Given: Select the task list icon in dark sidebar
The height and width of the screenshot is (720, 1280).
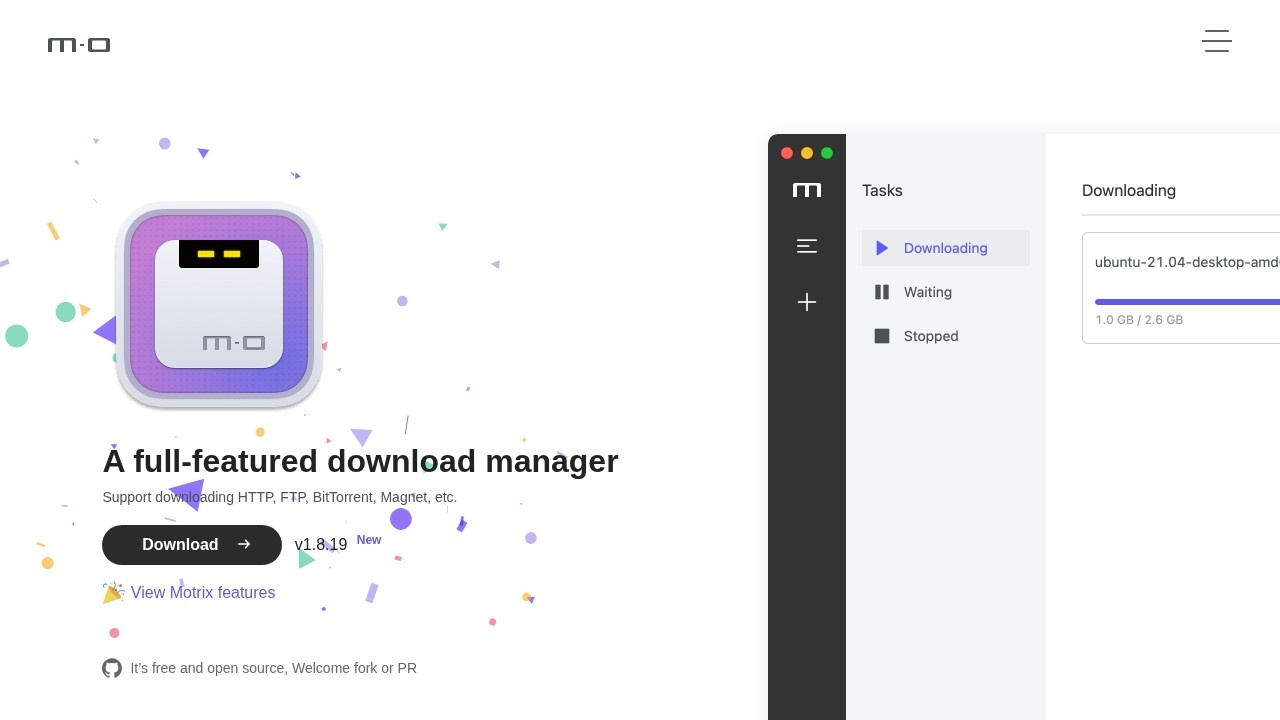Looking at the screenshot, I should (x=807, y=246).
